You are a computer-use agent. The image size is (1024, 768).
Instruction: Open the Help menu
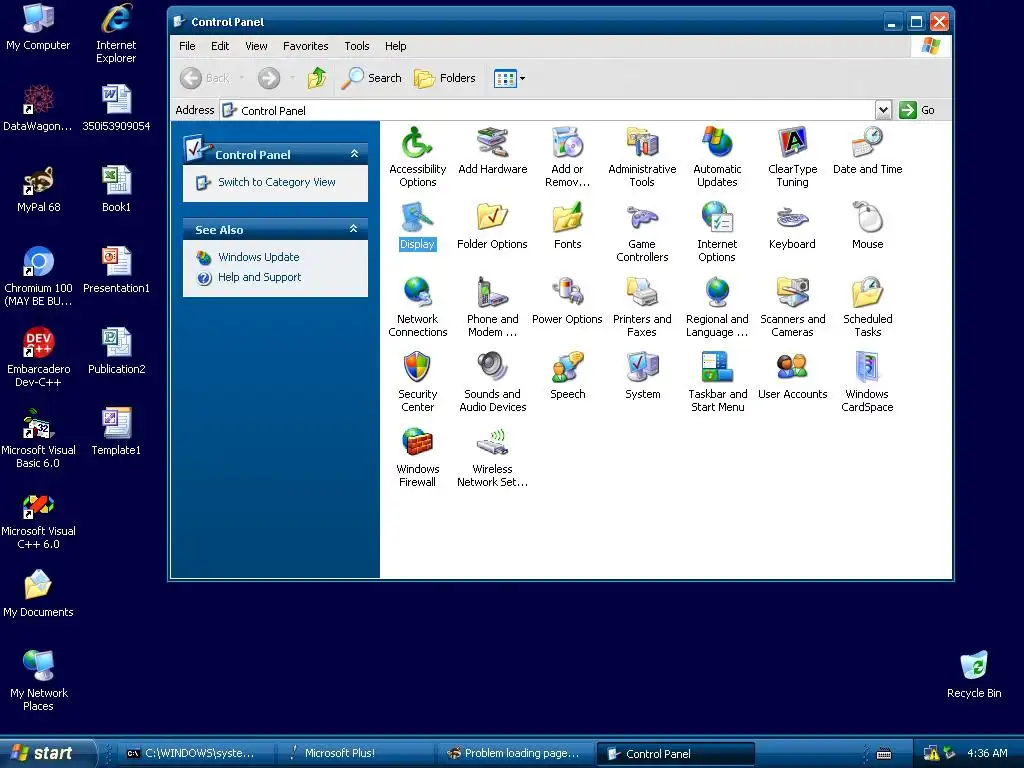coord(395,46)
